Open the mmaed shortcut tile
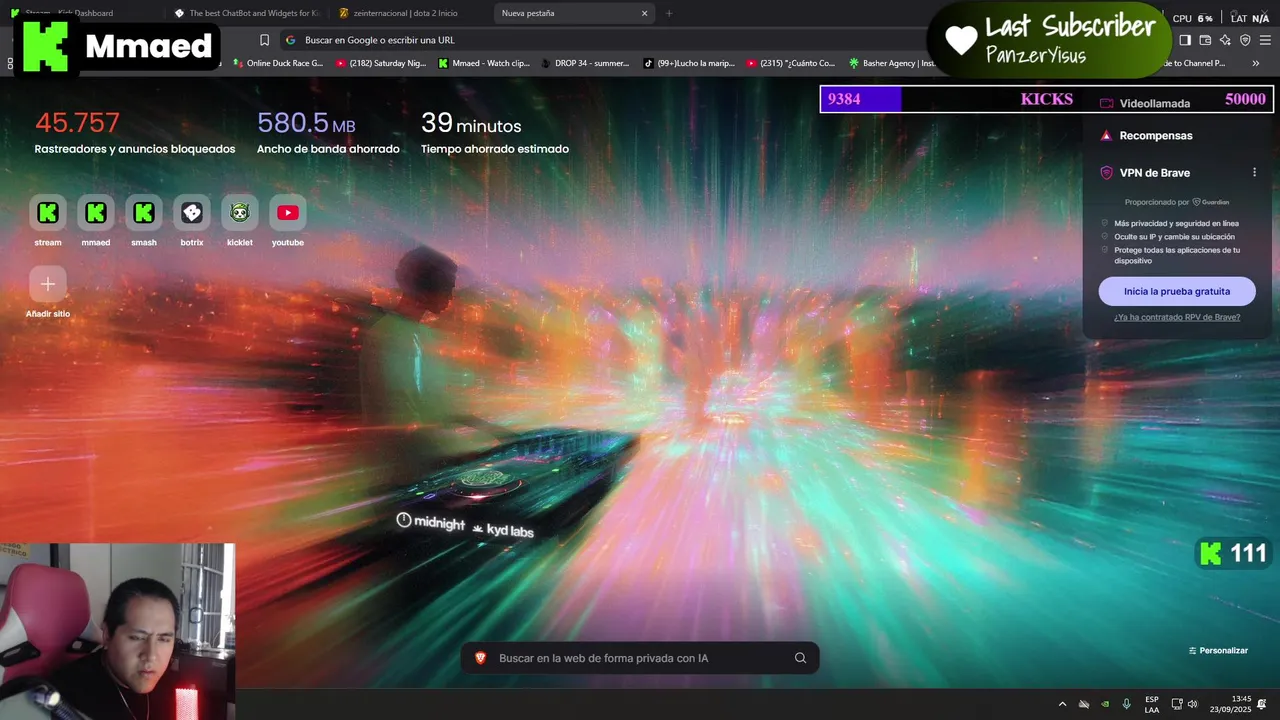Screen dimensions: 1280x720 [x=96, y=212]
